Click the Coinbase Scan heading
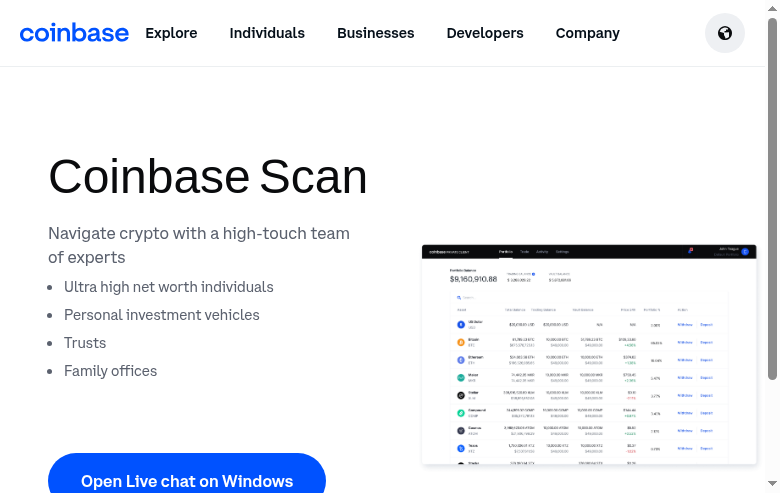The image size is (780, 493). (x=208, y=177)
